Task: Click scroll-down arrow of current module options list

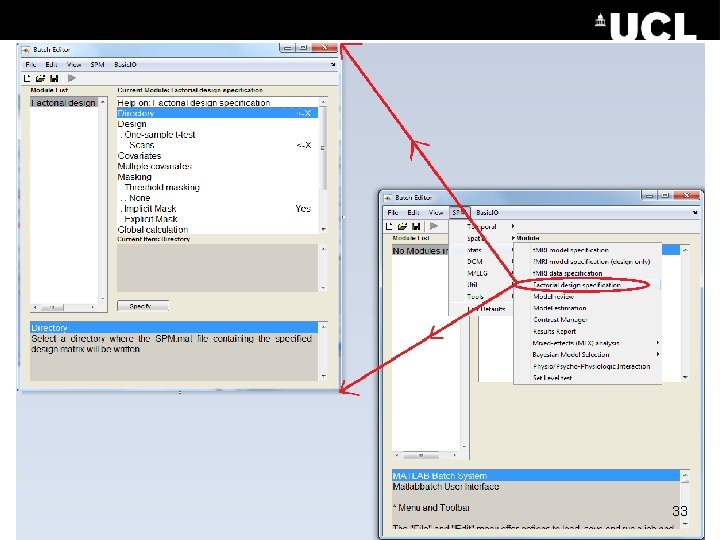Action: (324, 229)
